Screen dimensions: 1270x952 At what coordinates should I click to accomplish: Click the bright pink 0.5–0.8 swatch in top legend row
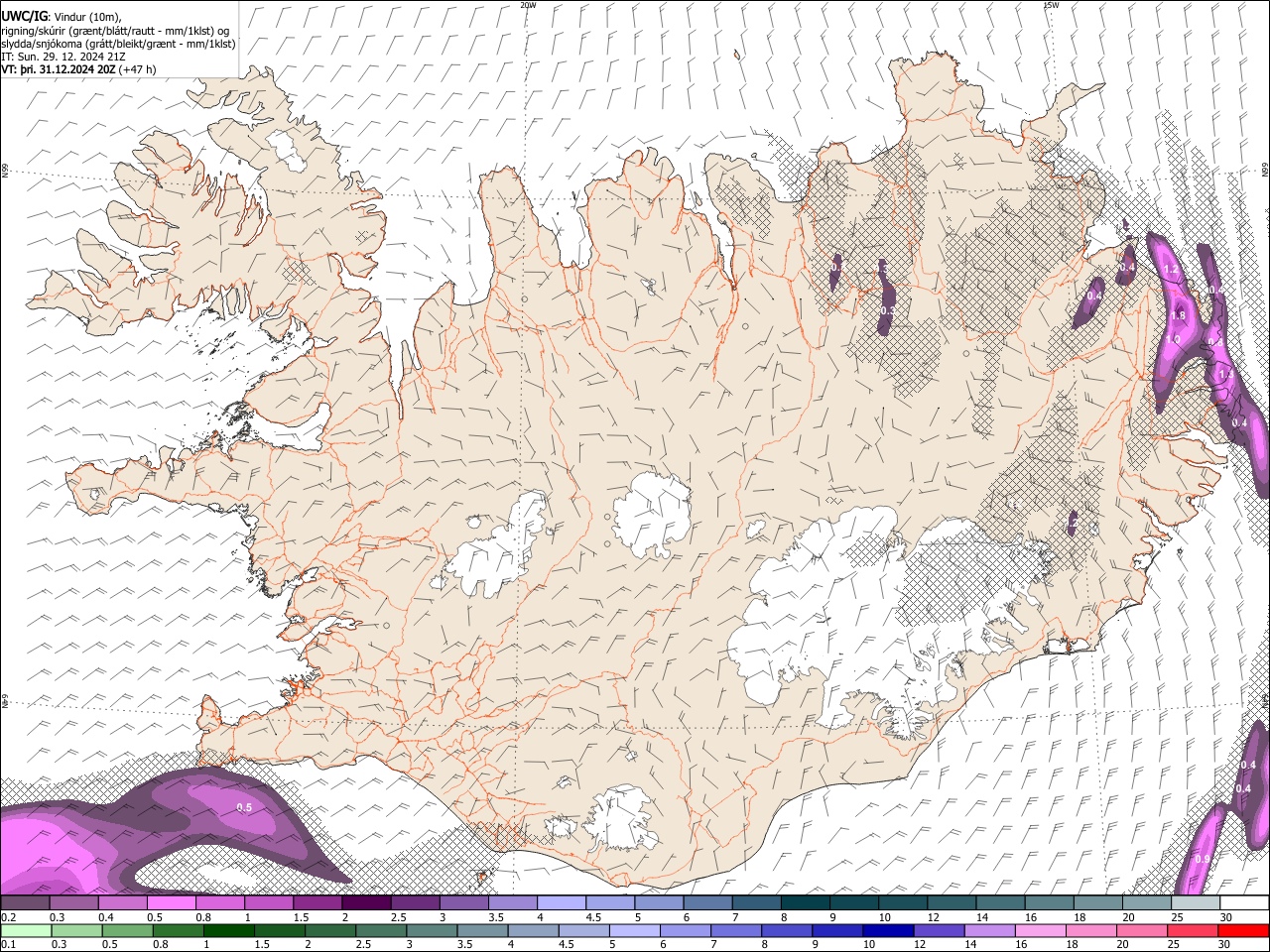171,902
